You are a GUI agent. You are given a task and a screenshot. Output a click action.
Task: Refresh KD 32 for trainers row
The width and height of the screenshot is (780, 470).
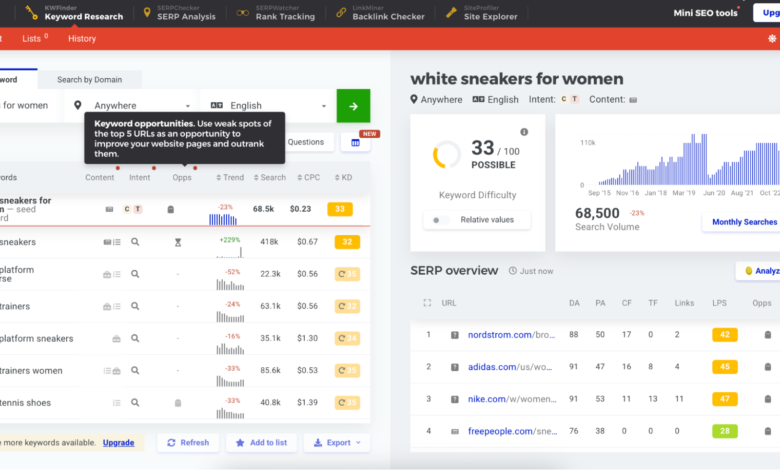[347, 306]
